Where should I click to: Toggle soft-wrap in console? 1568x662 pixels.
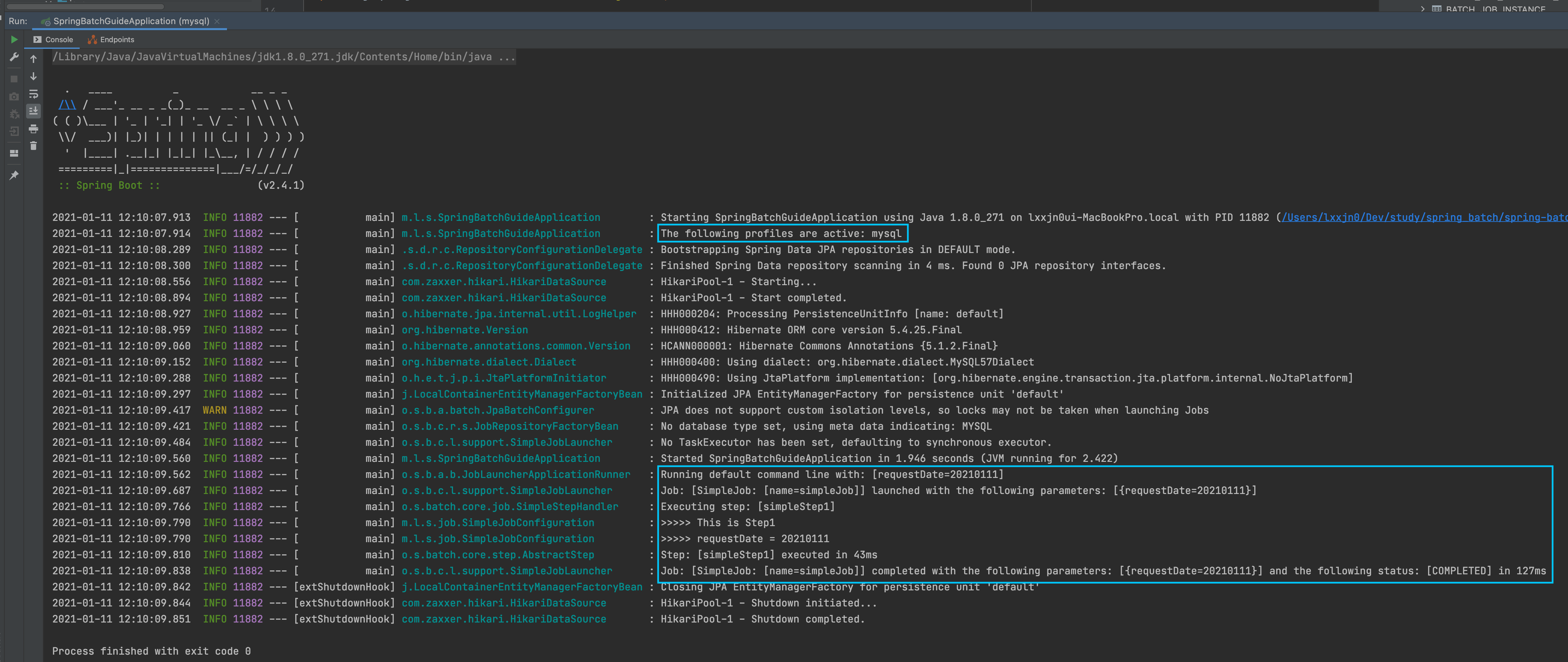click(x=33, y=94)
